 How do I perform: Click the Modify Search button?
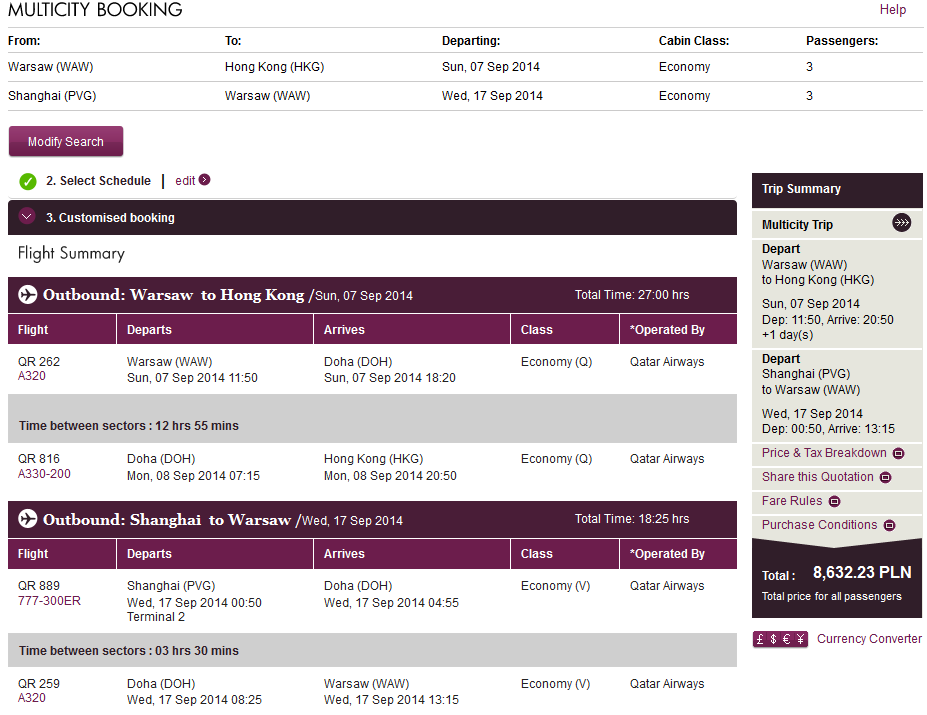[66, 141]
